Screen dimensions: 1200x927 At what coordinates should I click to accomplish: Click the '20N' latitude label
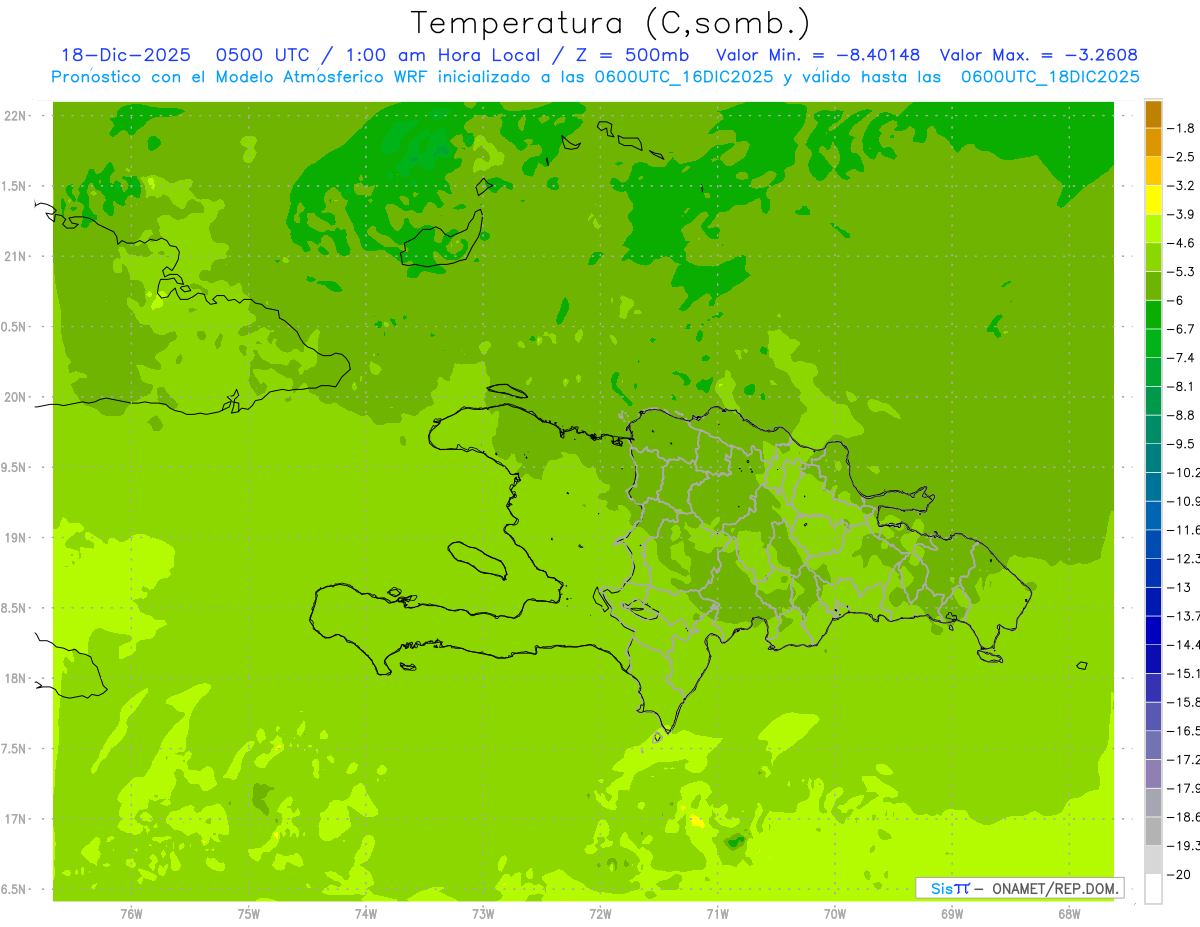click(14, 397)
